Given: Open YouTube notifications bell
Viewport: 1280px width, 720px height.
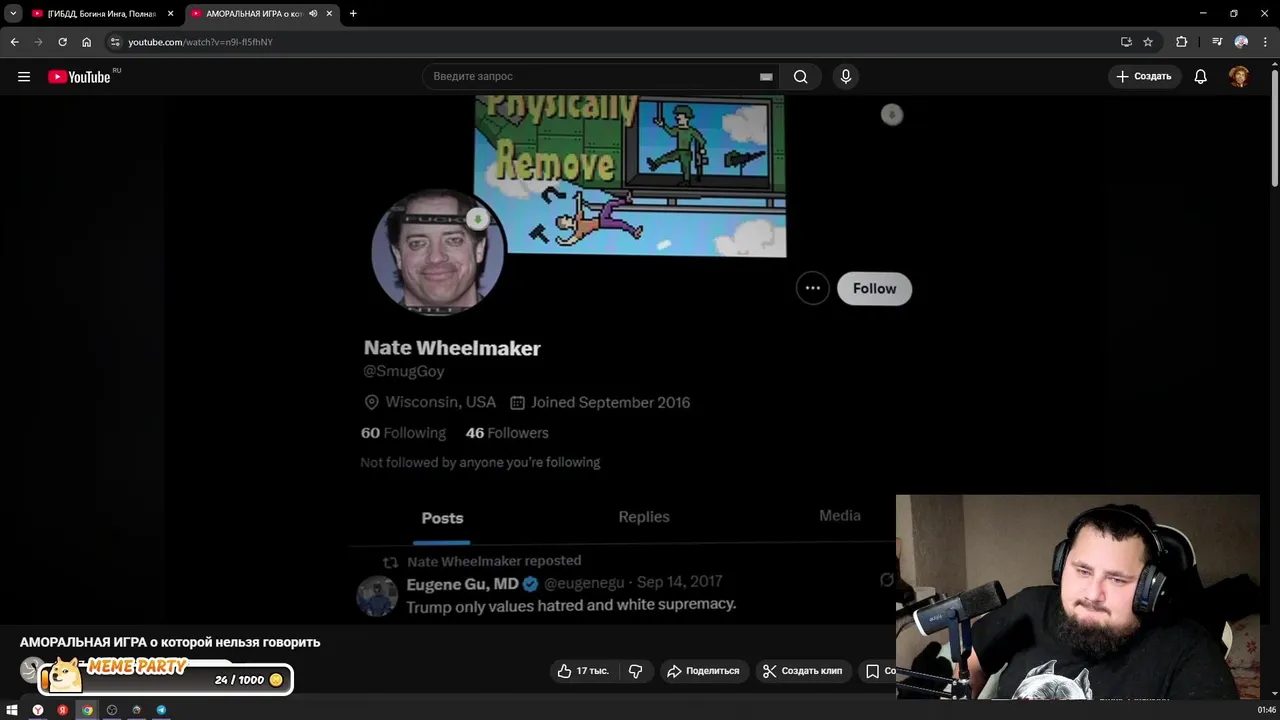Looking at the screenshot, I should click(x=1201, y=76).
